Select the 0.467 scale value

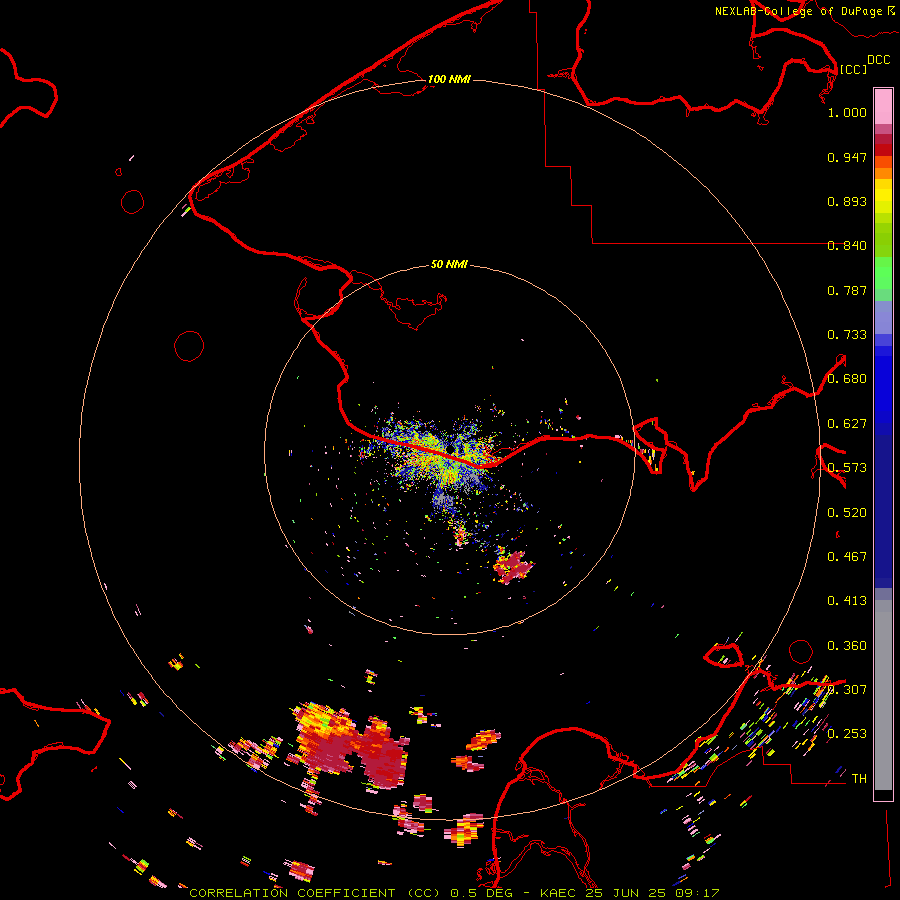point(847,557)
